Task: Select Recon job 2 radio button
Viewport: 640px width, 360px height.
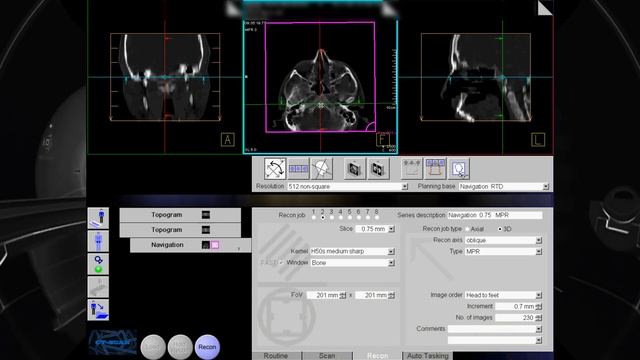Action: [322, 218]
